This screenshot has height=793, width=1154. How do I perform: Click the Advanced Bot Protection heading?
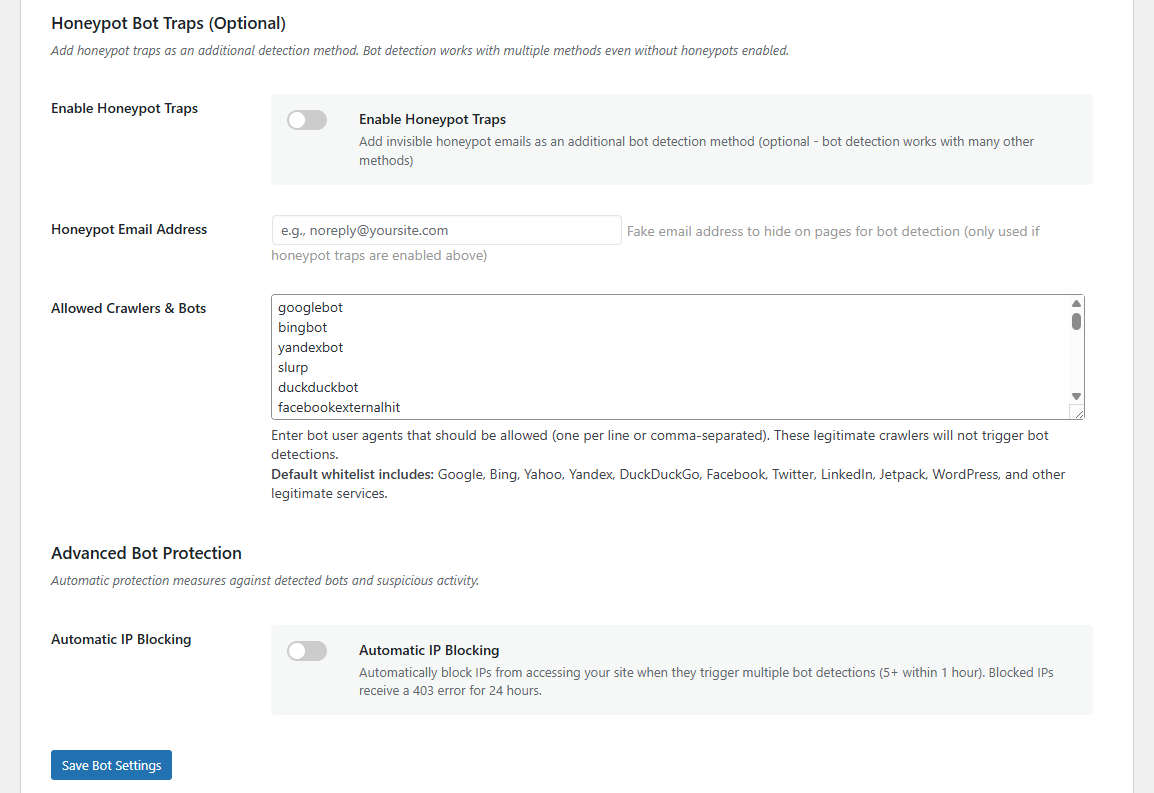[146, 553]
